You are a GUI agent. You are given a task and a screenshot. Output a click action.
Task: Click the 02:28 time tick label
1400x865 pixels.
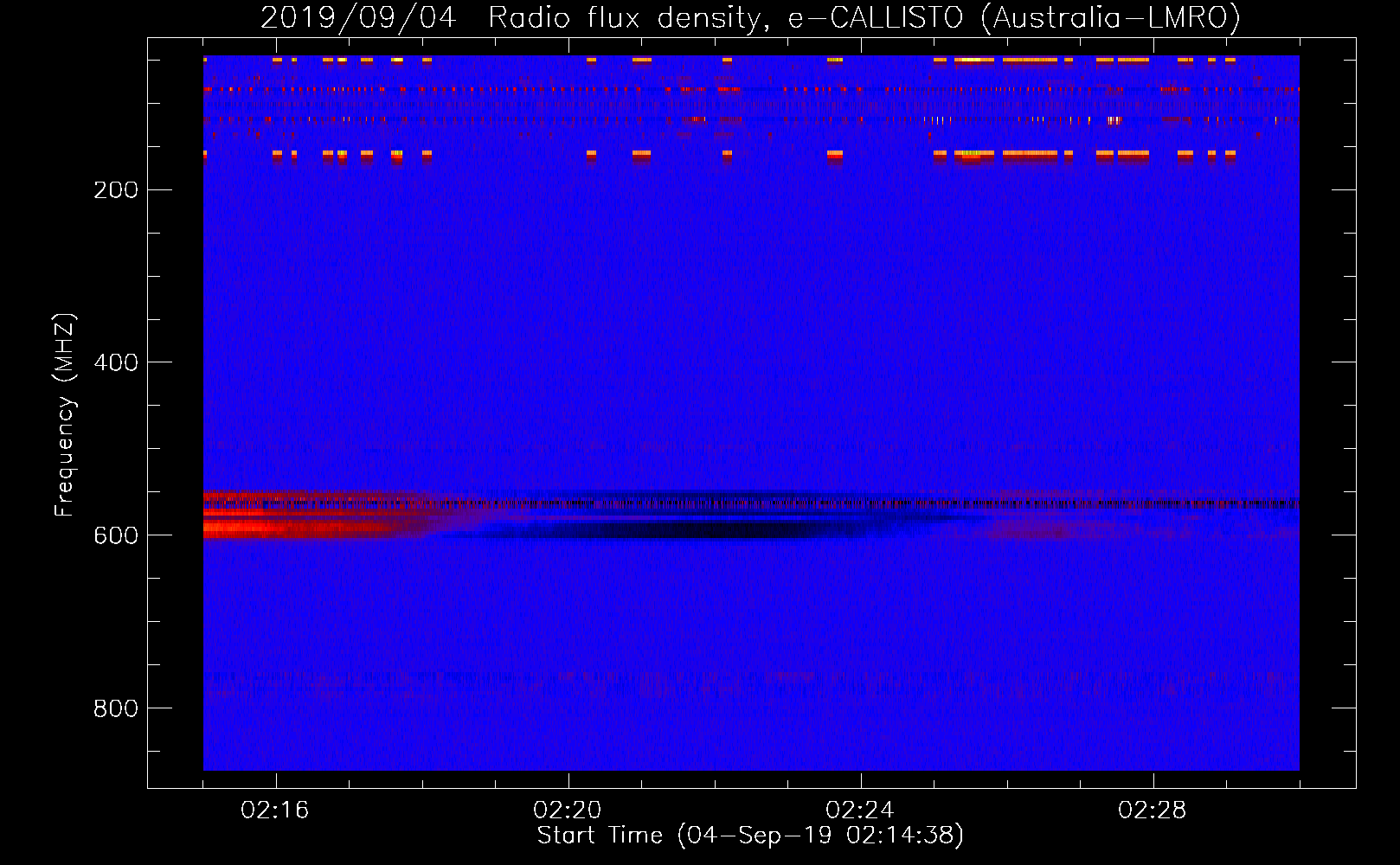(x=1153, y=810)
